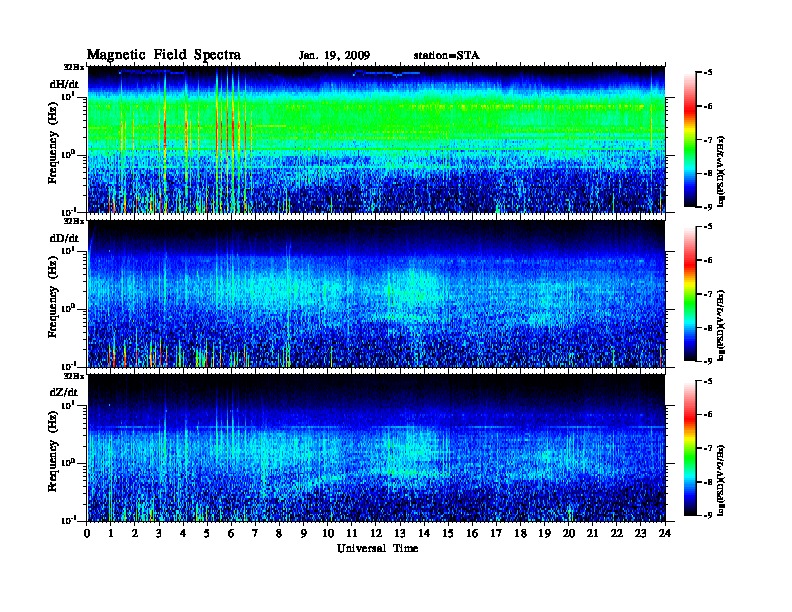Click the "dH/dt" panel label
Screen dimensions: 792x612
64,84
